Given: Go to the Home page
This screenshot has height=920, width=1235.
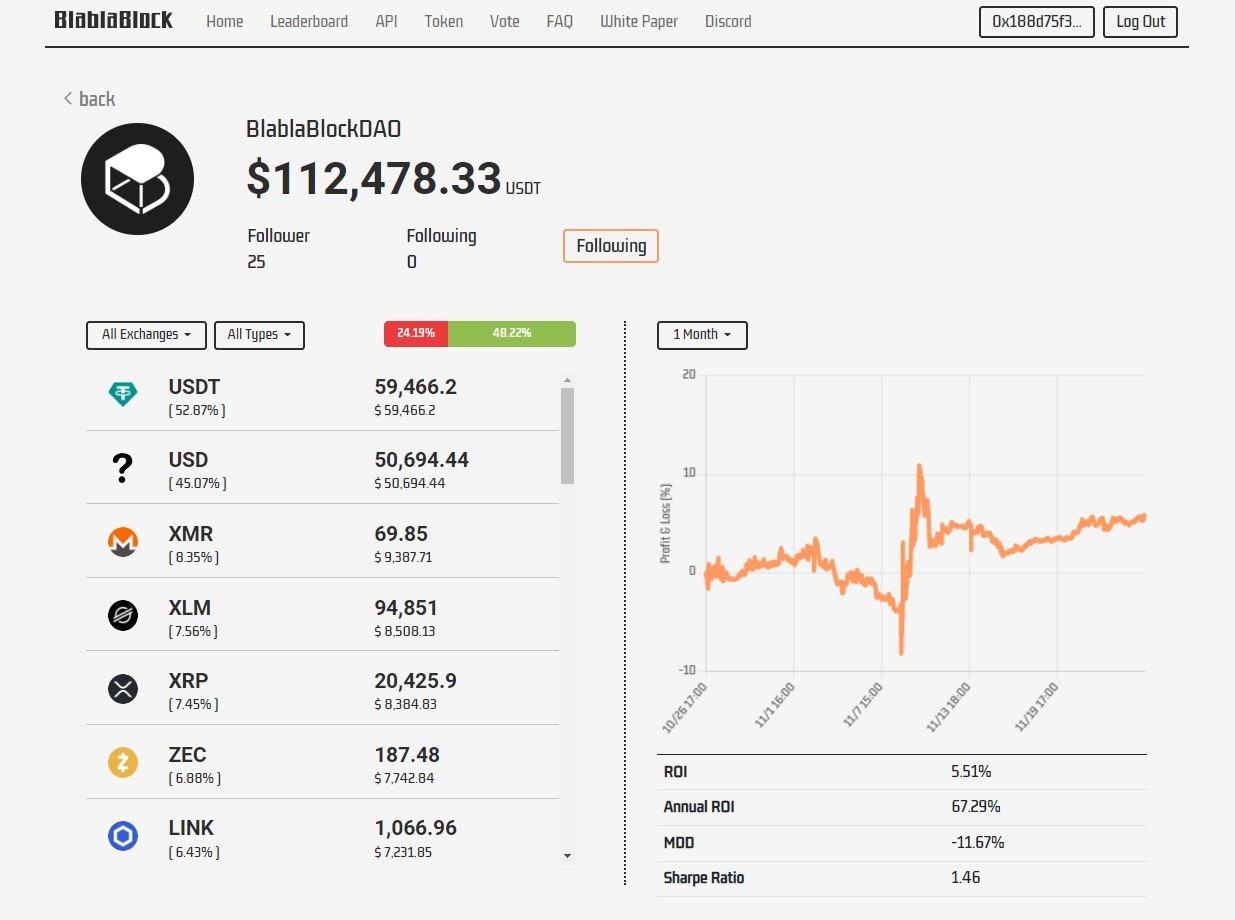Looking at the screenshot, I should click(x=224, y=21).
